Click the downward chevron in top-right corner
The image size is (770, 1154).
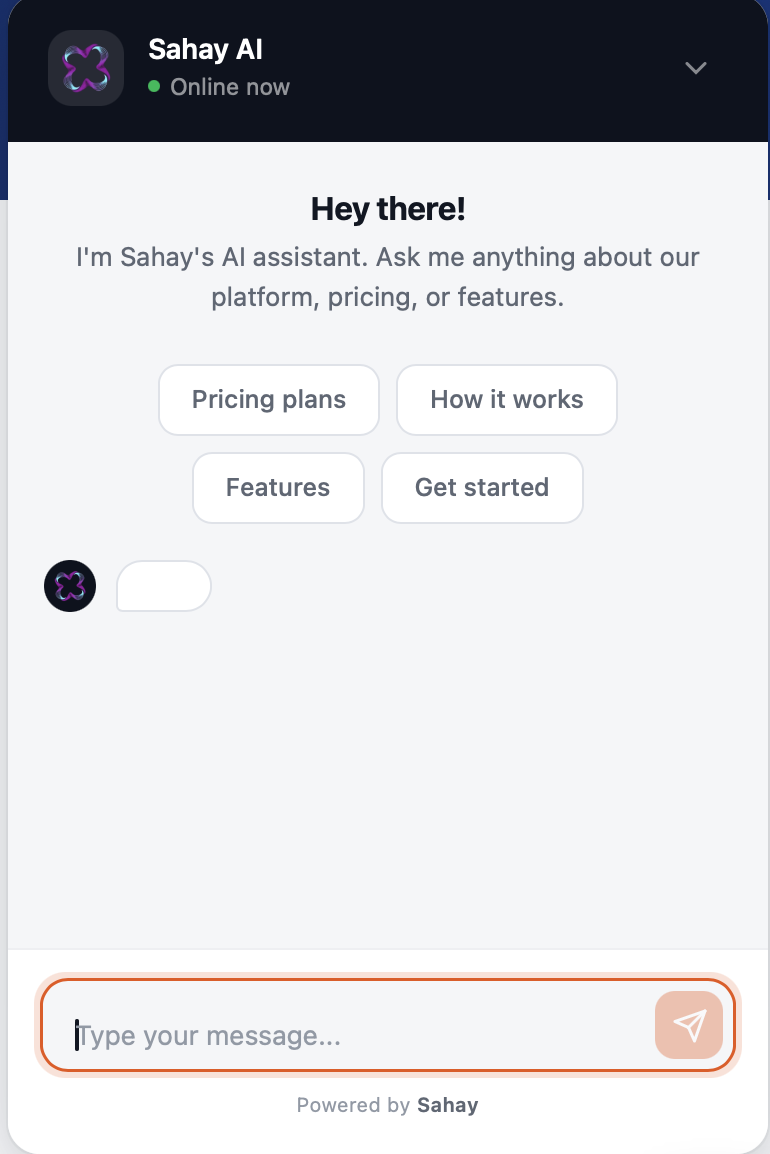695,68
